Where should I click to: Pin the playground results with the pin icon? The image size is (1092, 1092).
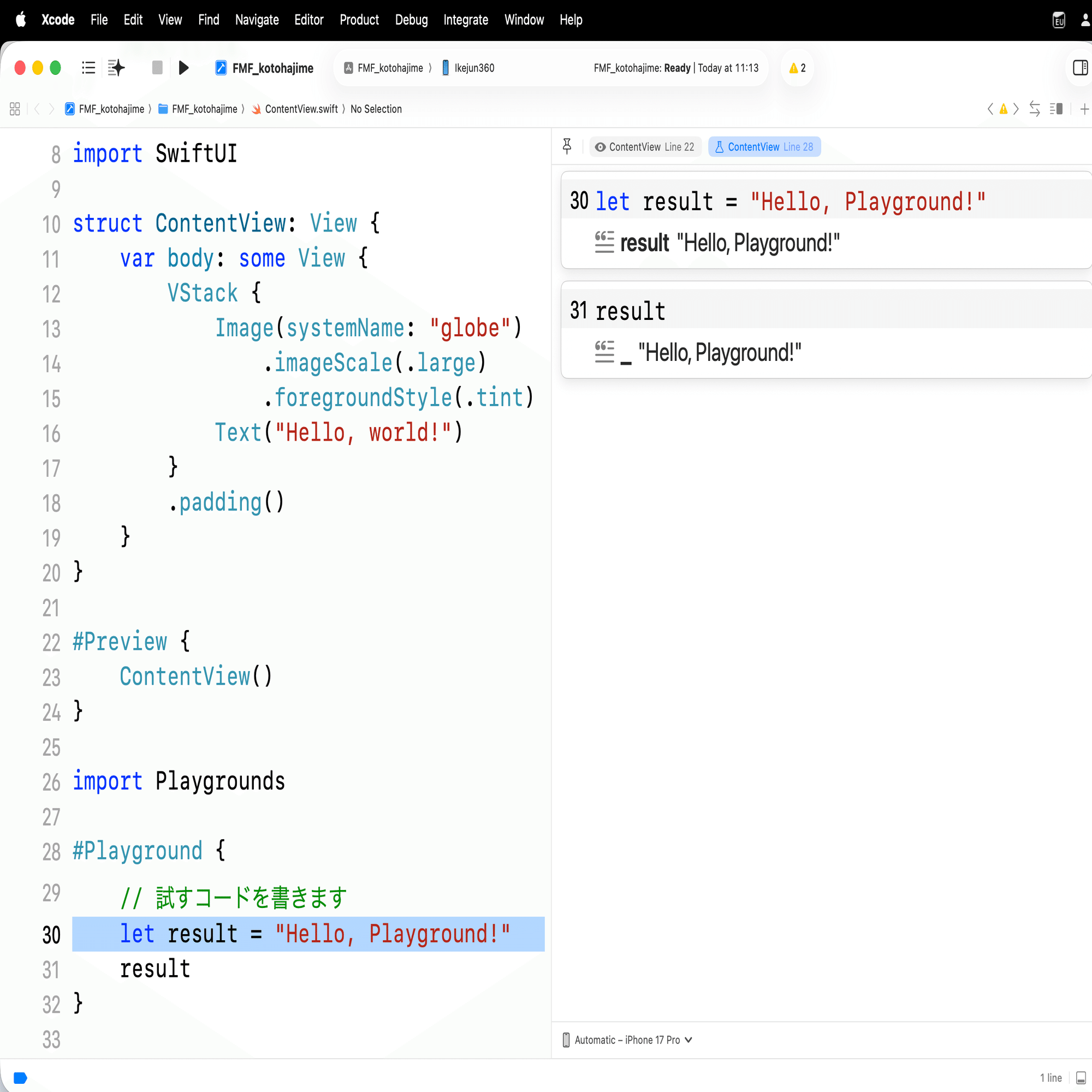[567, 146]
